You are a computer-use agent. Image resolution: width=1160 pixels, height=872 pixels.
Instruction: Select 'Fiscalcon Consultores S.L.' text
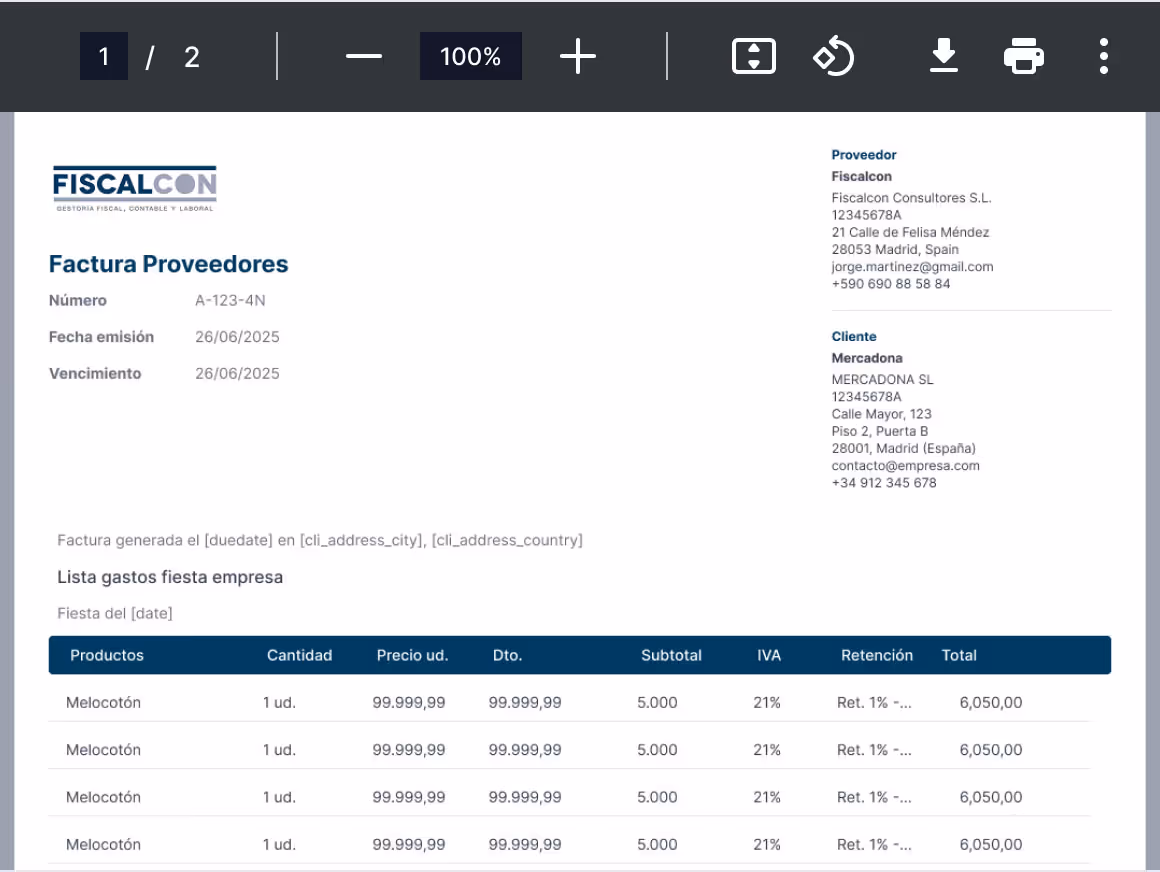(911, 197)
